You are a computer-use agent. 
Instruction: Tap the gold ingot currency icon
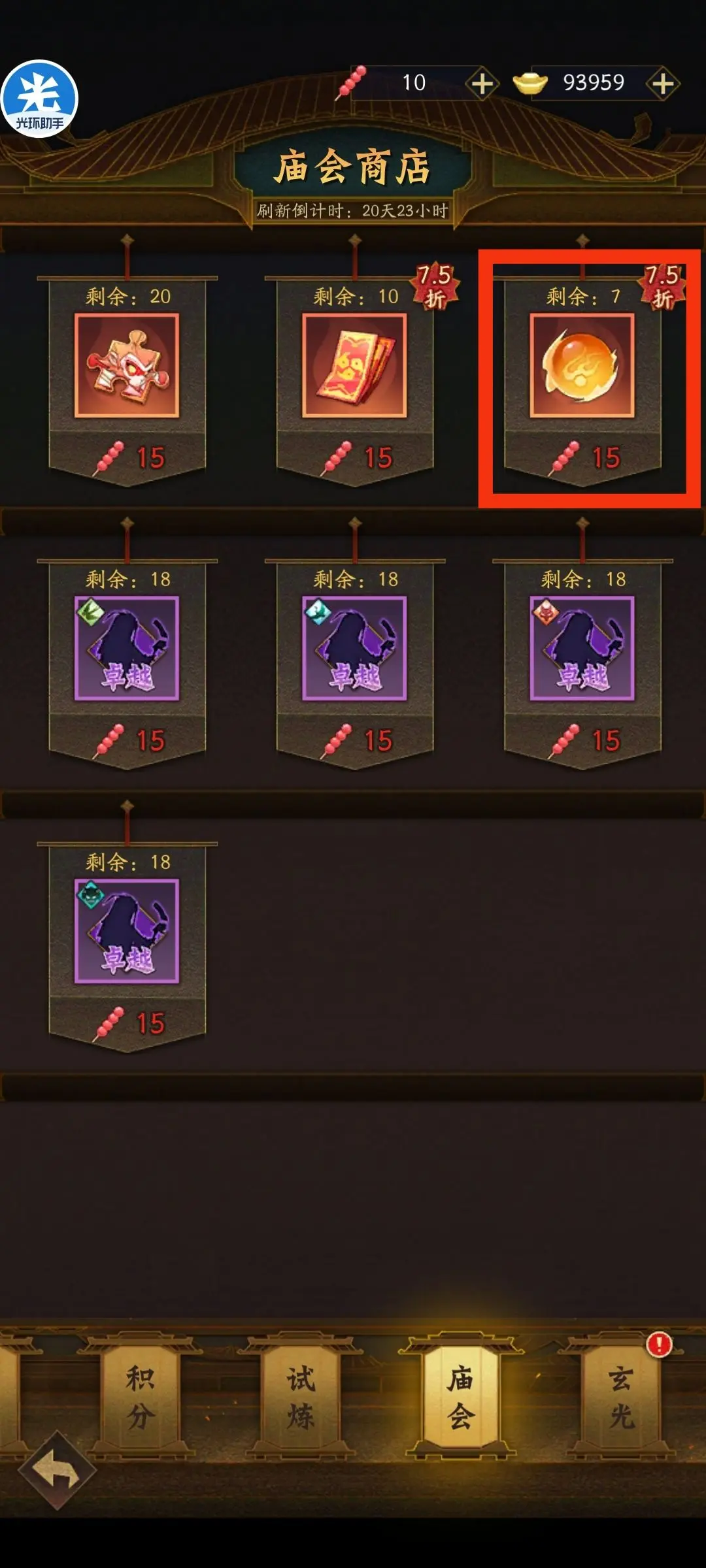530,83
